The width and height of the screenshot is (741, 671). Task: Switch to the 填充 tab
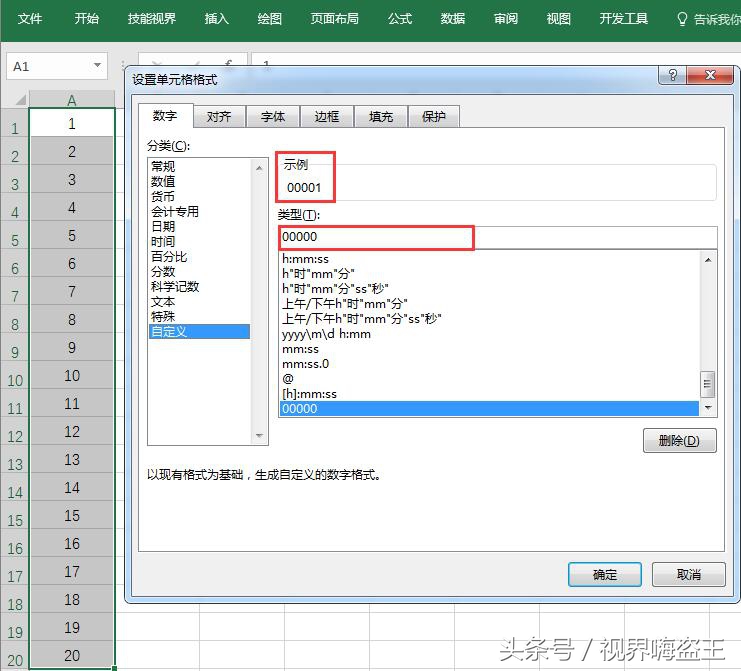click(x=381, y=117)
